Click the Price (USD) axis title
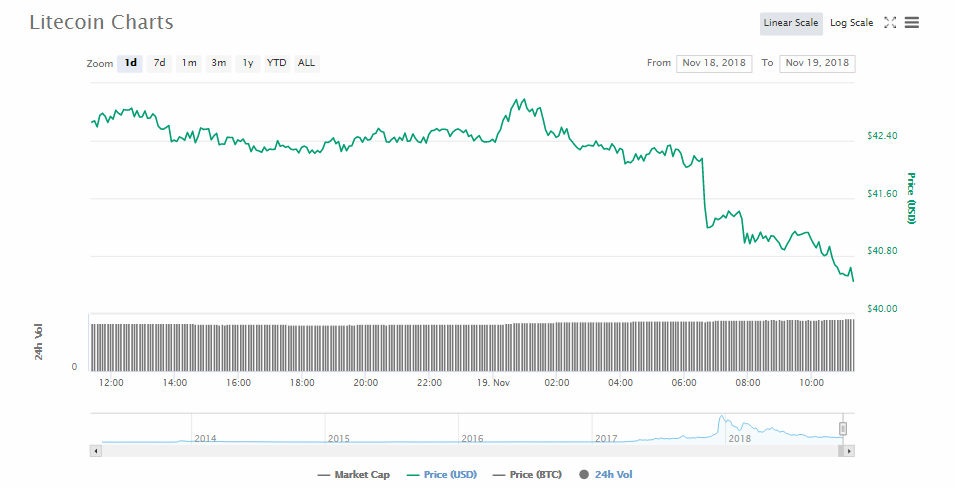The width and height of the screenshot is (955, 488). click(x=911, y=199)
